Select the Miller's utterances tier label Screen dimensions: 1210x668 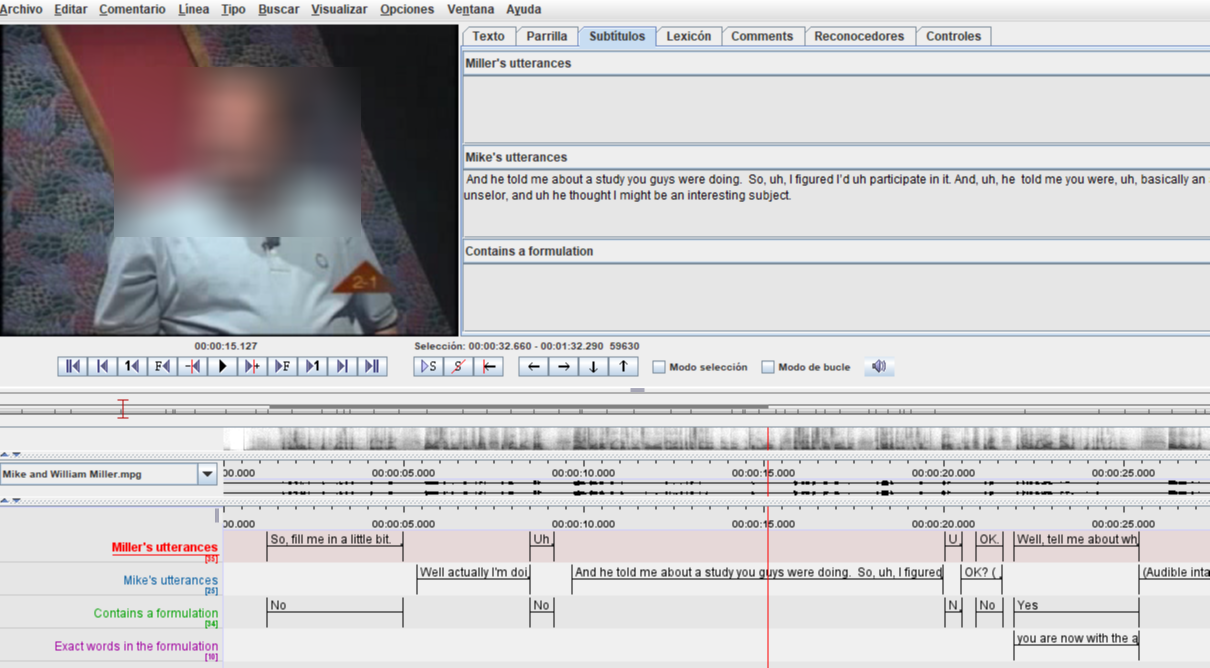tap(164, 547)
